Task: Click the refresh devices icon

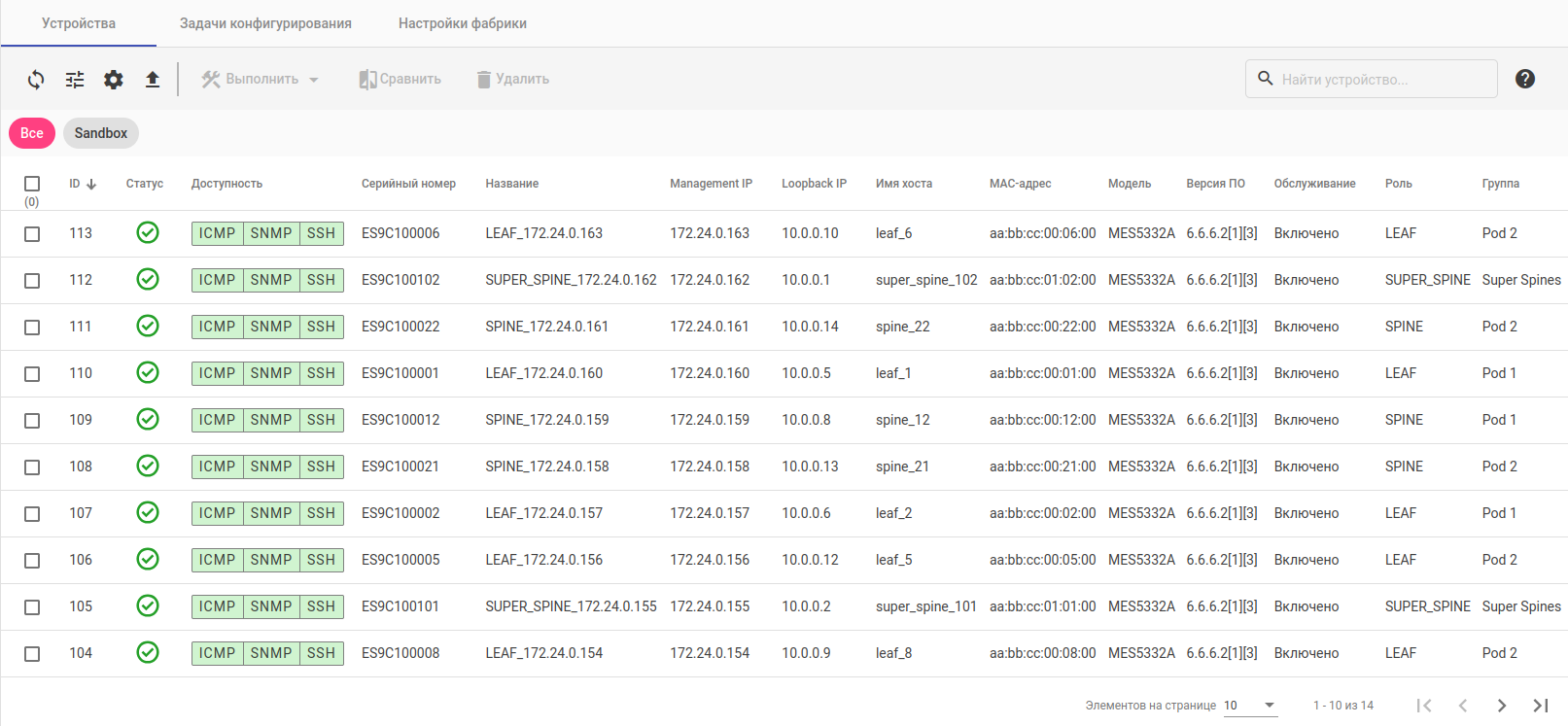Action: coord(36,80)
